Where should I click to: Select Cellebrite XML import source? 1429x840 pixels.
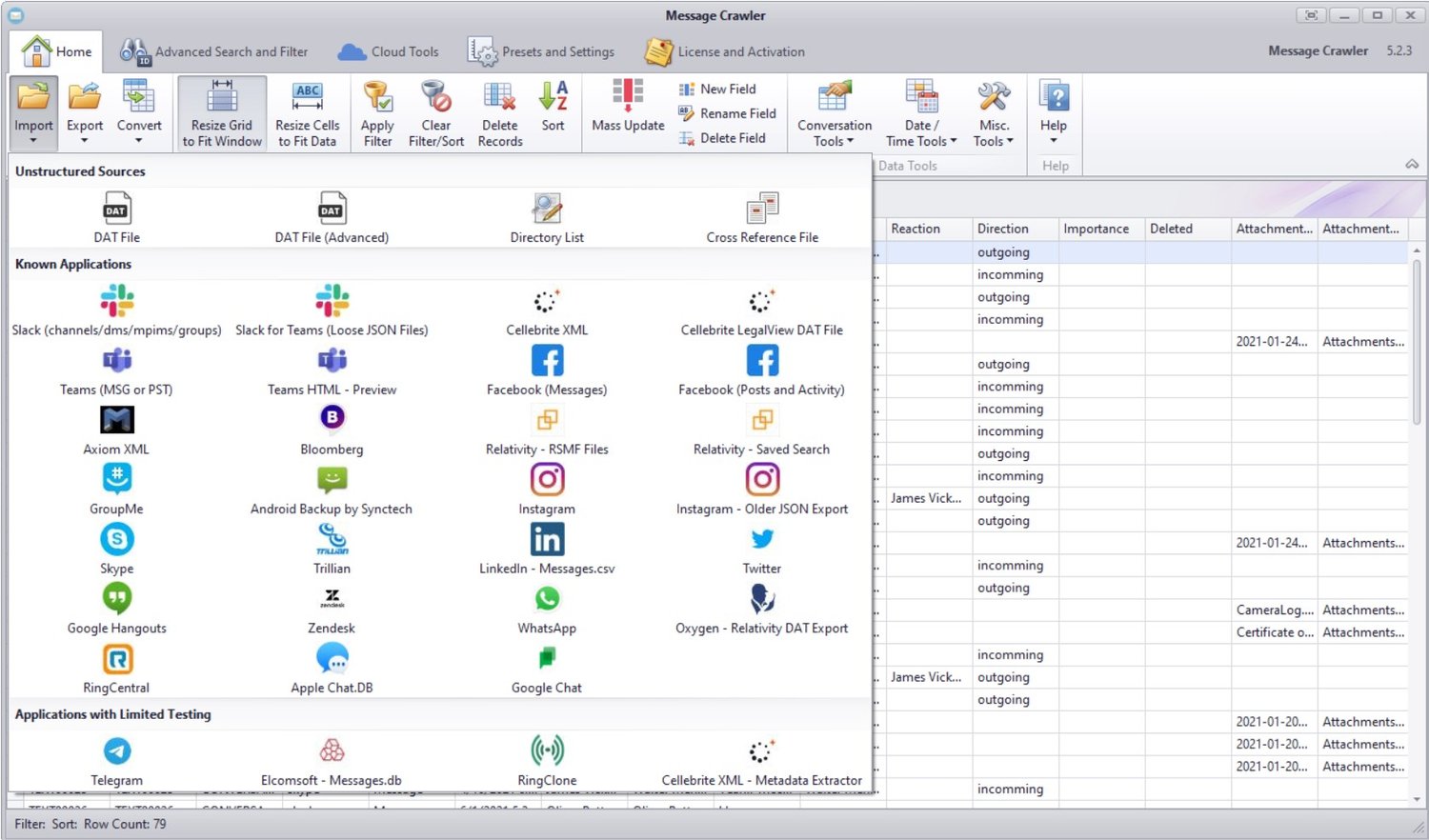pyautogui.click(x=547, y=311)
